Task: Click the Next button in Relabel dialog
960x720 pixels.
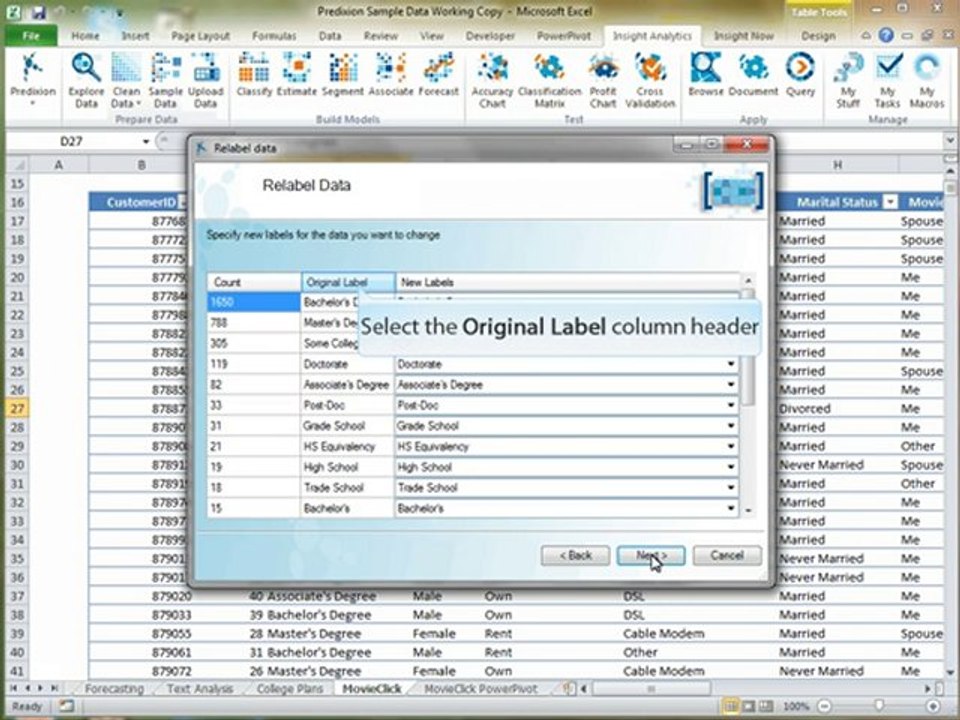Action: tap(651, 555)
